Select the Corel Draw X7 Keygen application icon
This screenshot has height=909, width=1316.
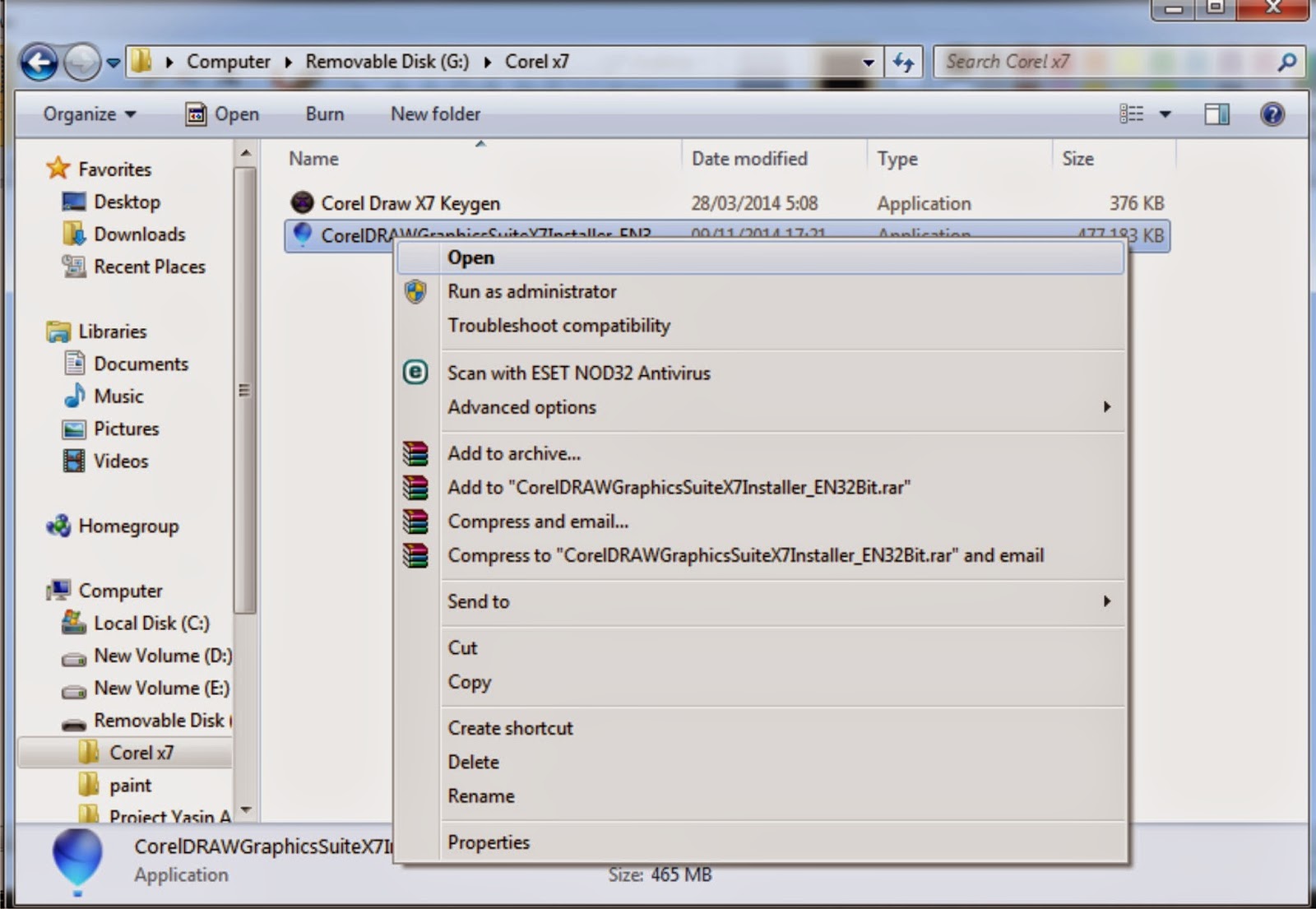pos(304,202)
